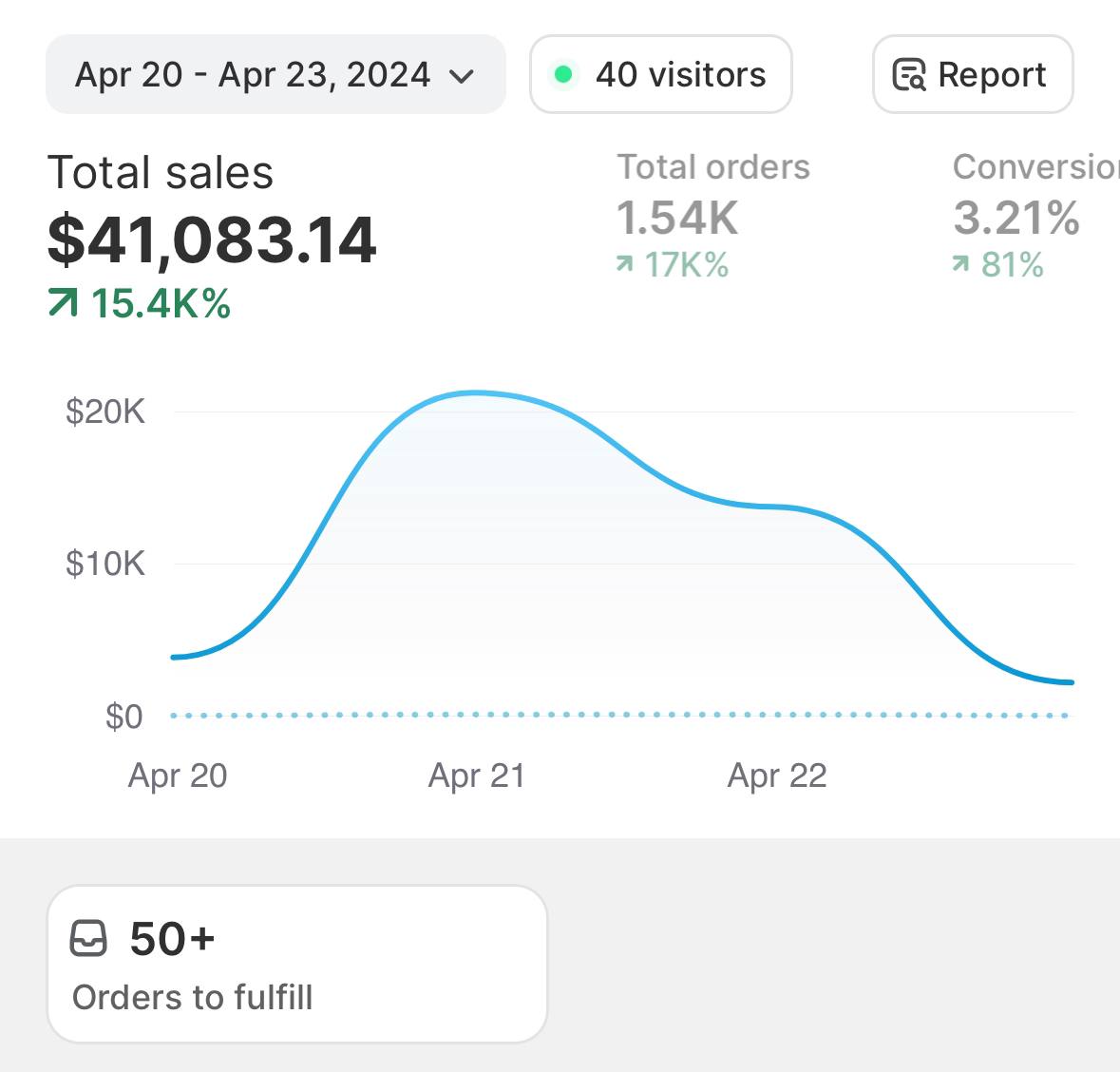Open the 50+ Orders to fulfill card
1120x1072 pixels.
[296, 964]
